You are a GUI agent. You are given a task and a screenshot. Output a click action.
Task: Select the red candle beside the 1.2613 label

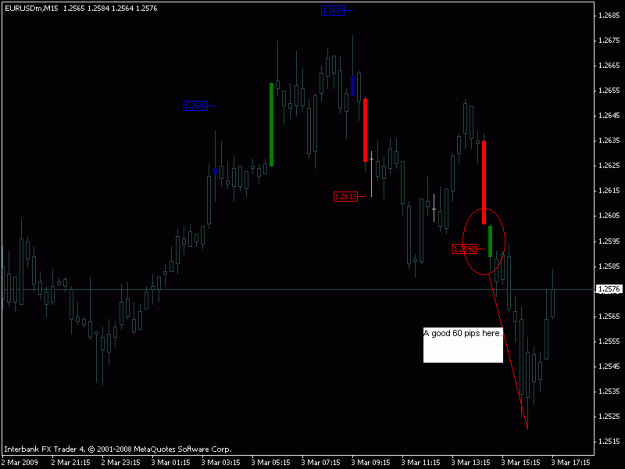point(365,130)
